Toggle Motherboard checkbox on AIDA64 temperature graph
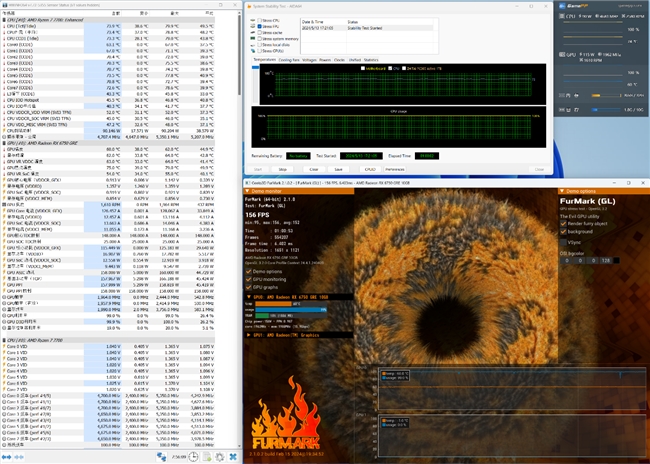This screenshot has height=464, width=650. [363, 68]
